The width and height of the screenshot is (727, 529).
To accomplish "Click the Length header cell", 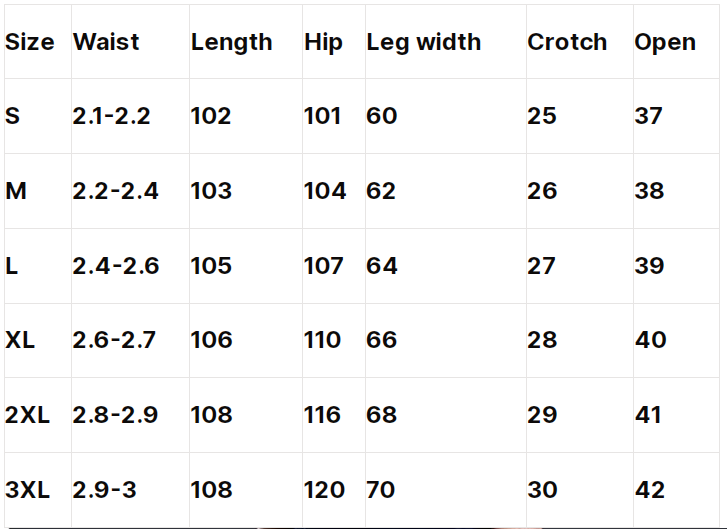I will pos(231,43).
